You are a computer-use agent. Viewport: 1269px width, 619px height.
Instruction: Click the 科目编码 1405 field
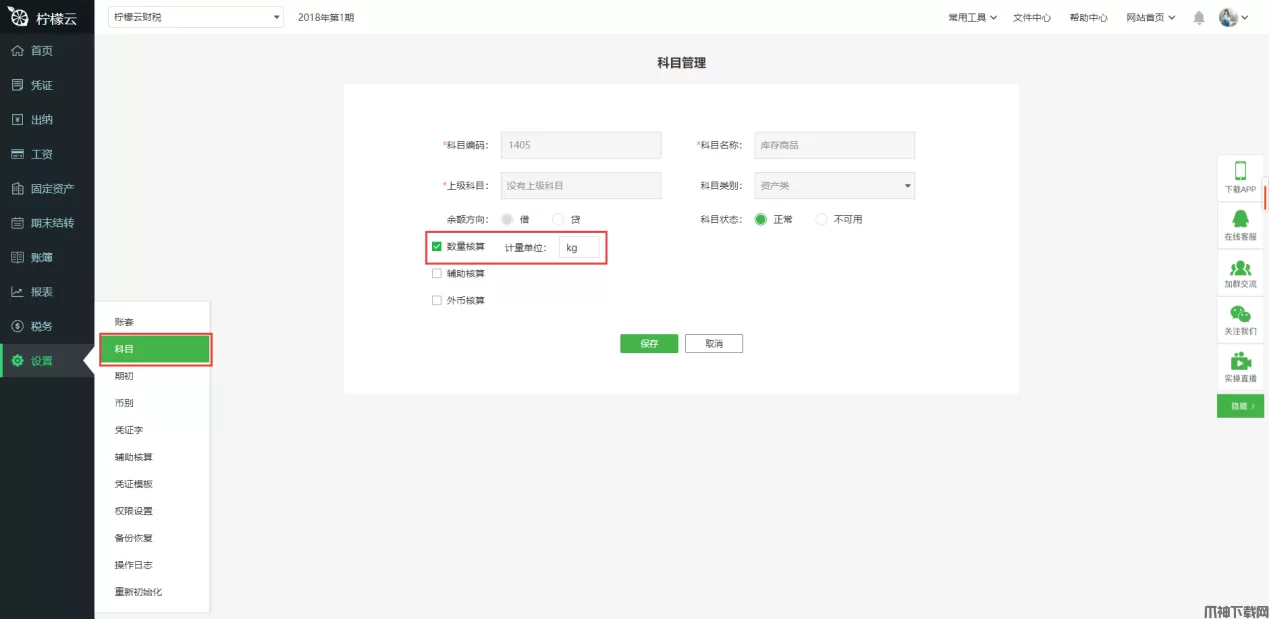581,145
